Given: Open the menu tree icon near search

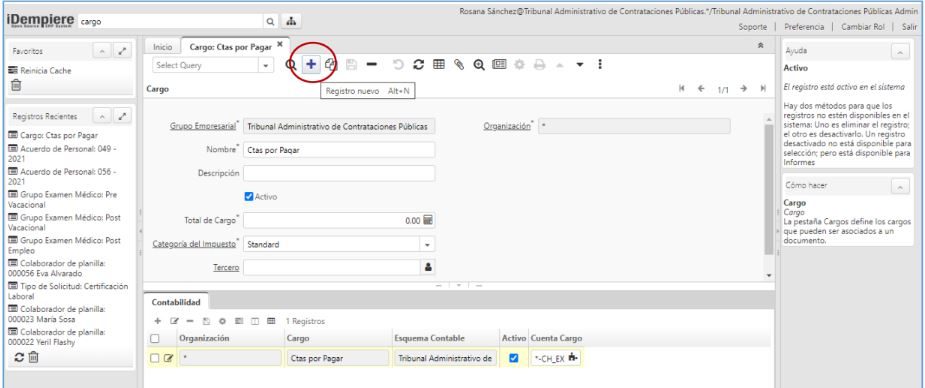Looking at the screenshot, I should point(290,21).
